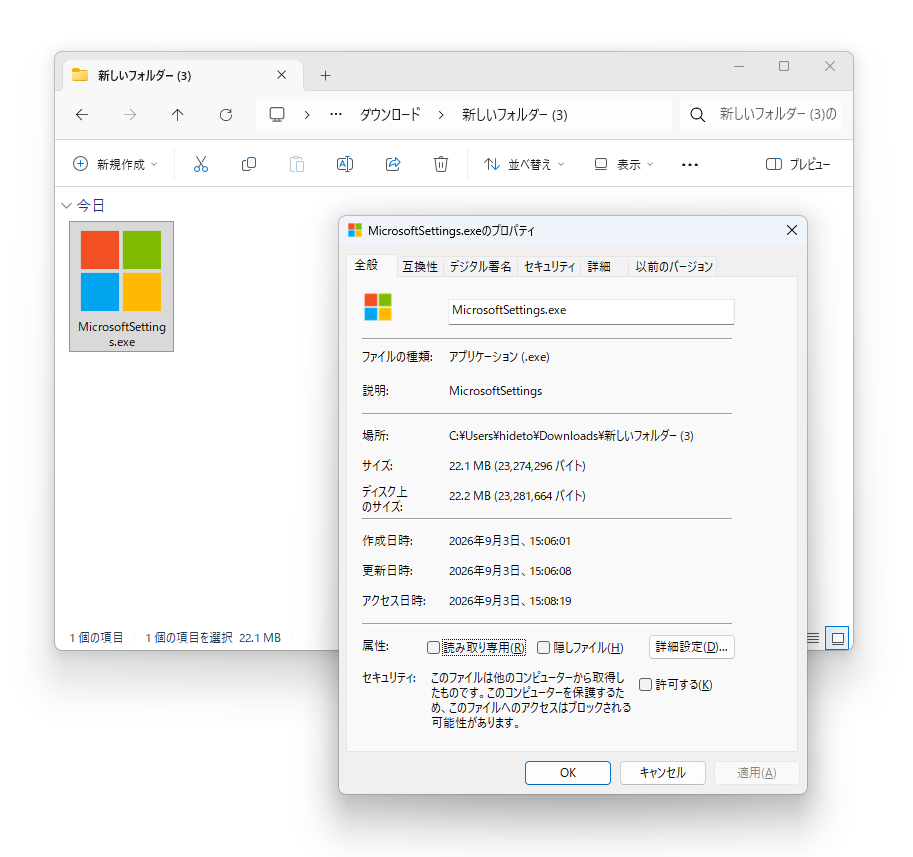Image resolution: width=913 pixels, height=857 pixels.
Task: Open the folder icon of Explorer tab title
Action: pyautogui.click(x=80, y=75)
